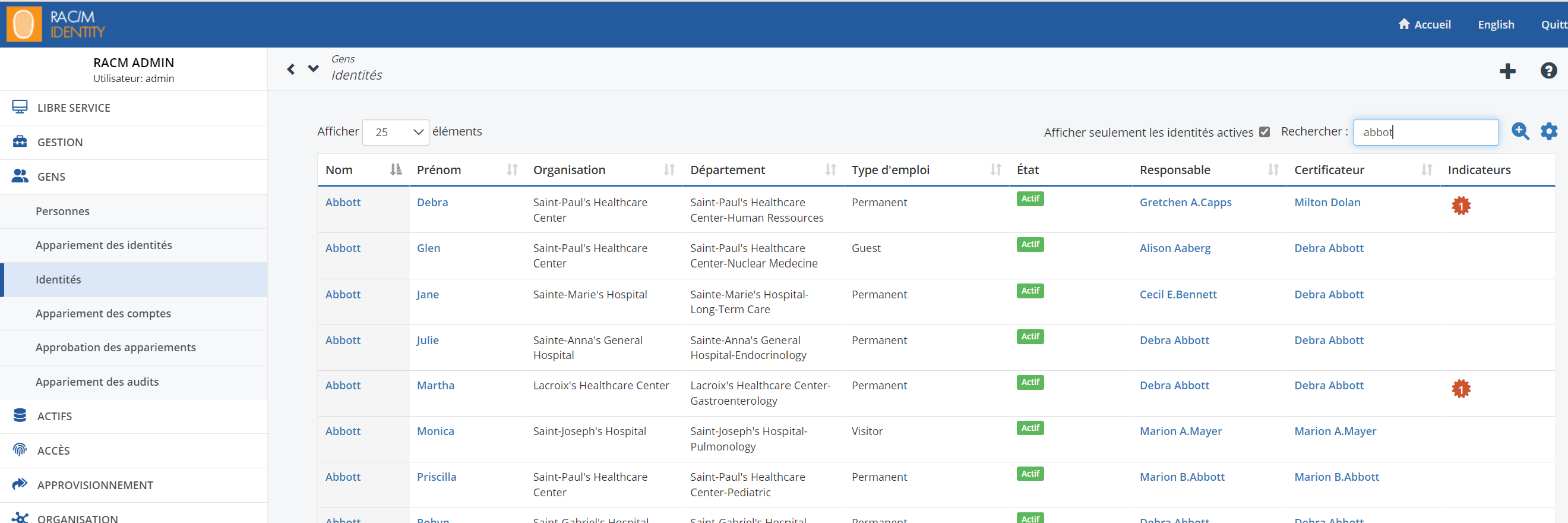Open Glen first name link
Viewport: 1568px width, 523px height.
(x=428, y=248)
